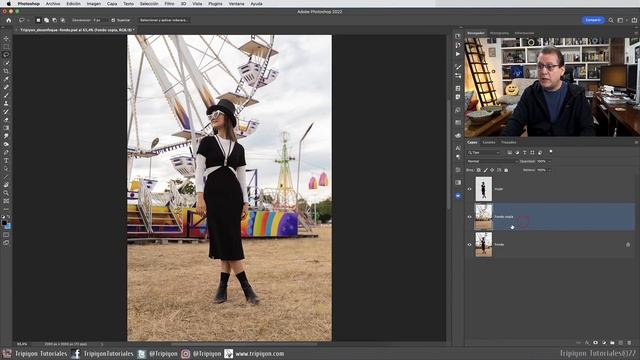The image size is (640, 360).
Task: Click the foreground color swatch
Action: tap(4, 223)
